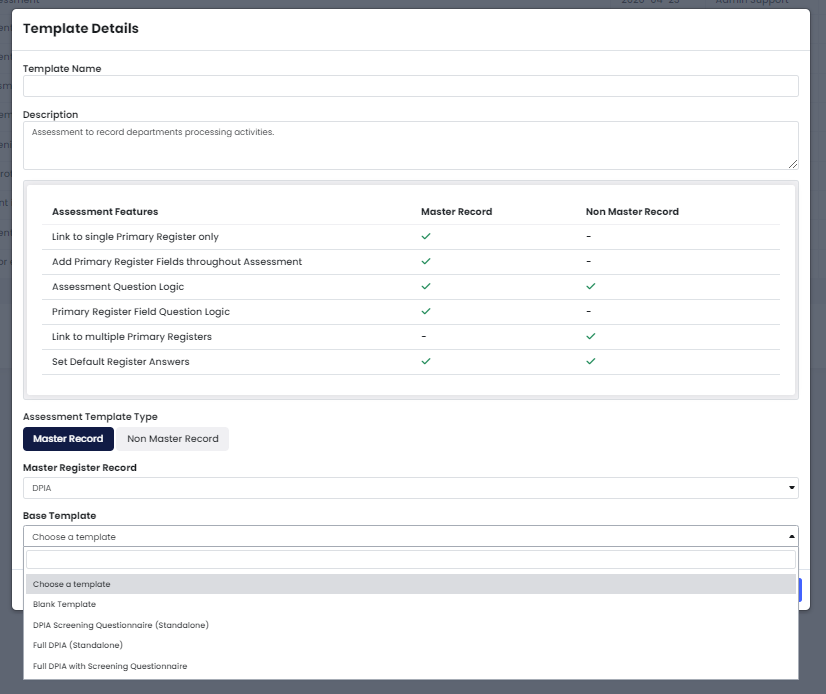826x694 pixels.
Task: Click the Template Name input field
Action: click(410, 86)
